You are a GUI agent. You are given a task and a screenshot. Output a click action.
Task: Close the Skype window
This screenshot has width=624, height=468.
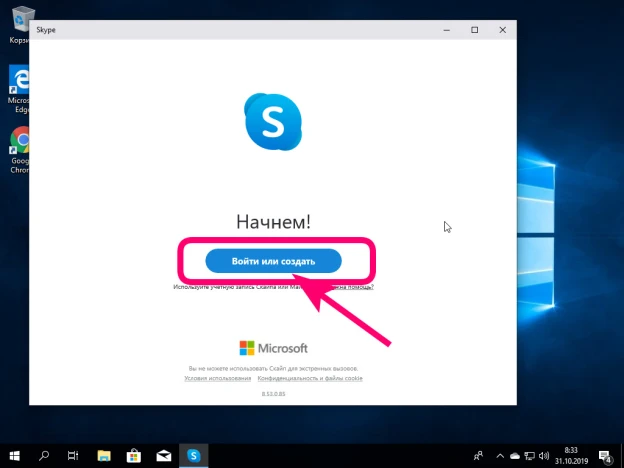point(503,30)
